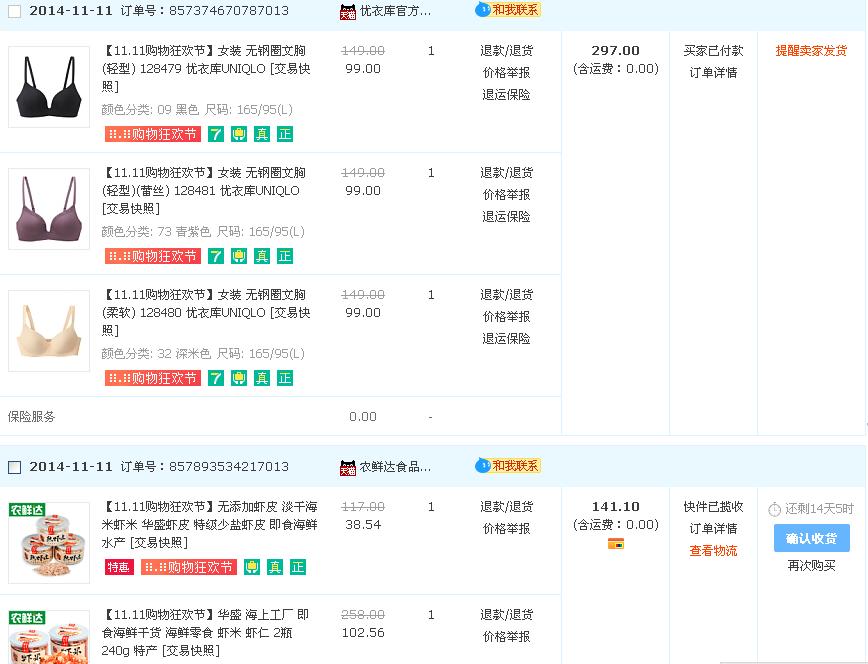Viewport: 868px width, 664px height.
Task: Click the Tmall icon beside 农鲜达食品 shop
Action: click(x=348, y=467)
